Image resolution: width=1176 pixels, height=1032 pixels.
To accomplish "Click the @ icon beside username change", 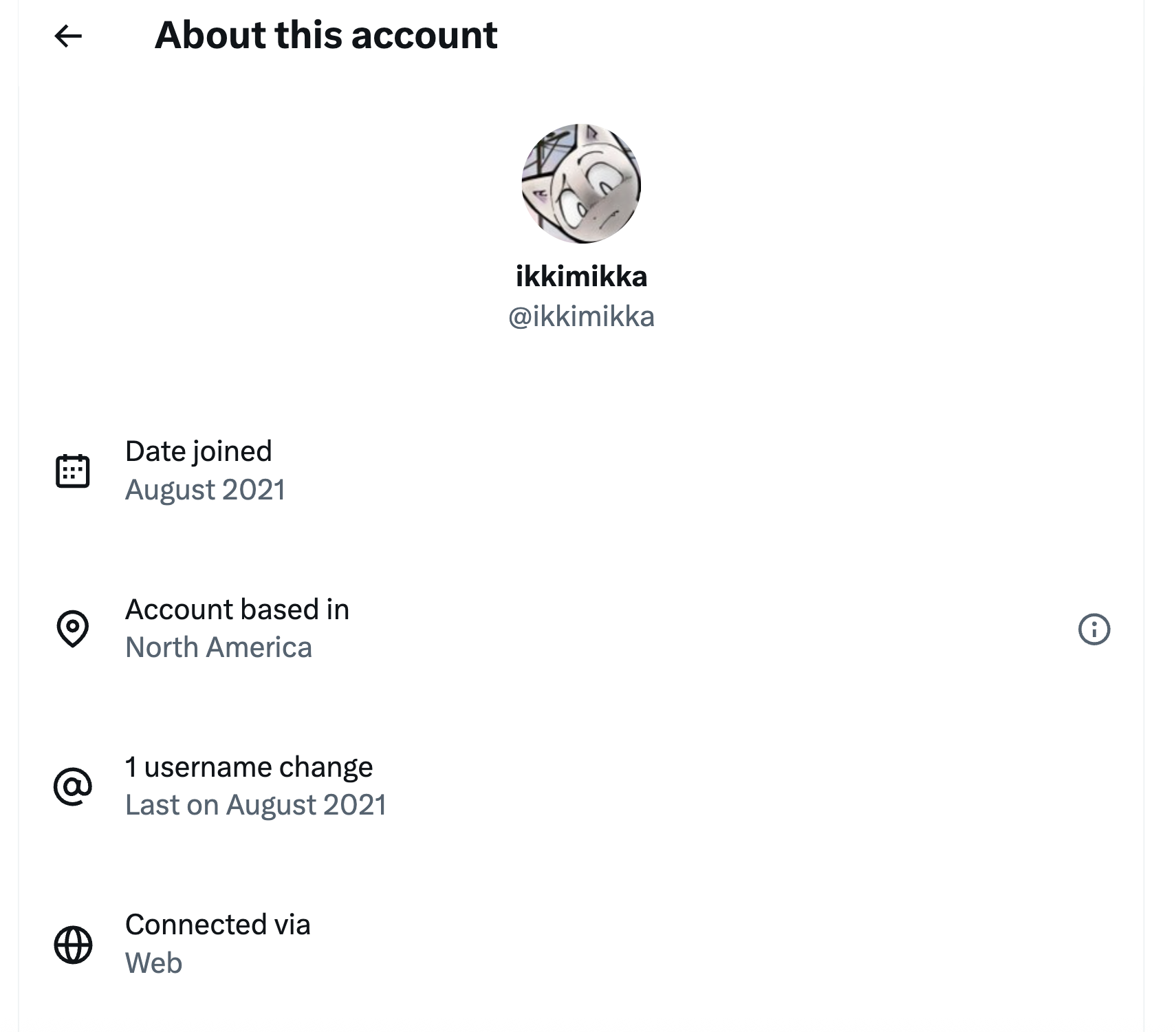I will click(73, 786).
